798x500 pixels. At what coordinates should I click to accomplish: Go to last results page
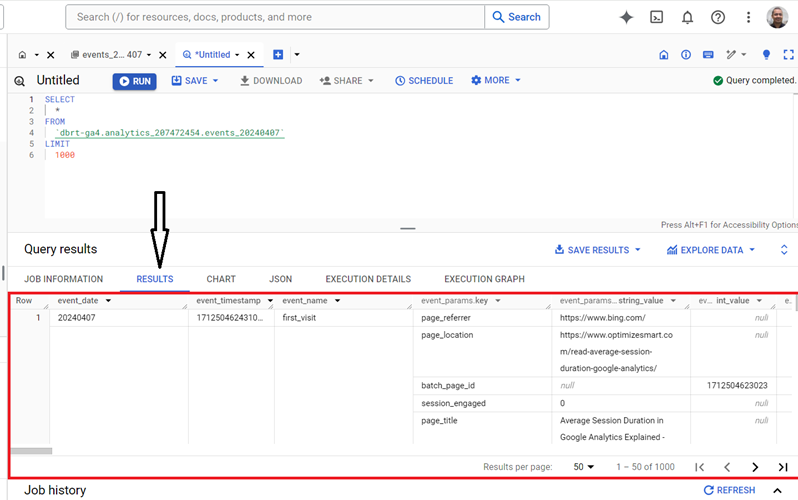pyautogui.click(x=783, y=467)
